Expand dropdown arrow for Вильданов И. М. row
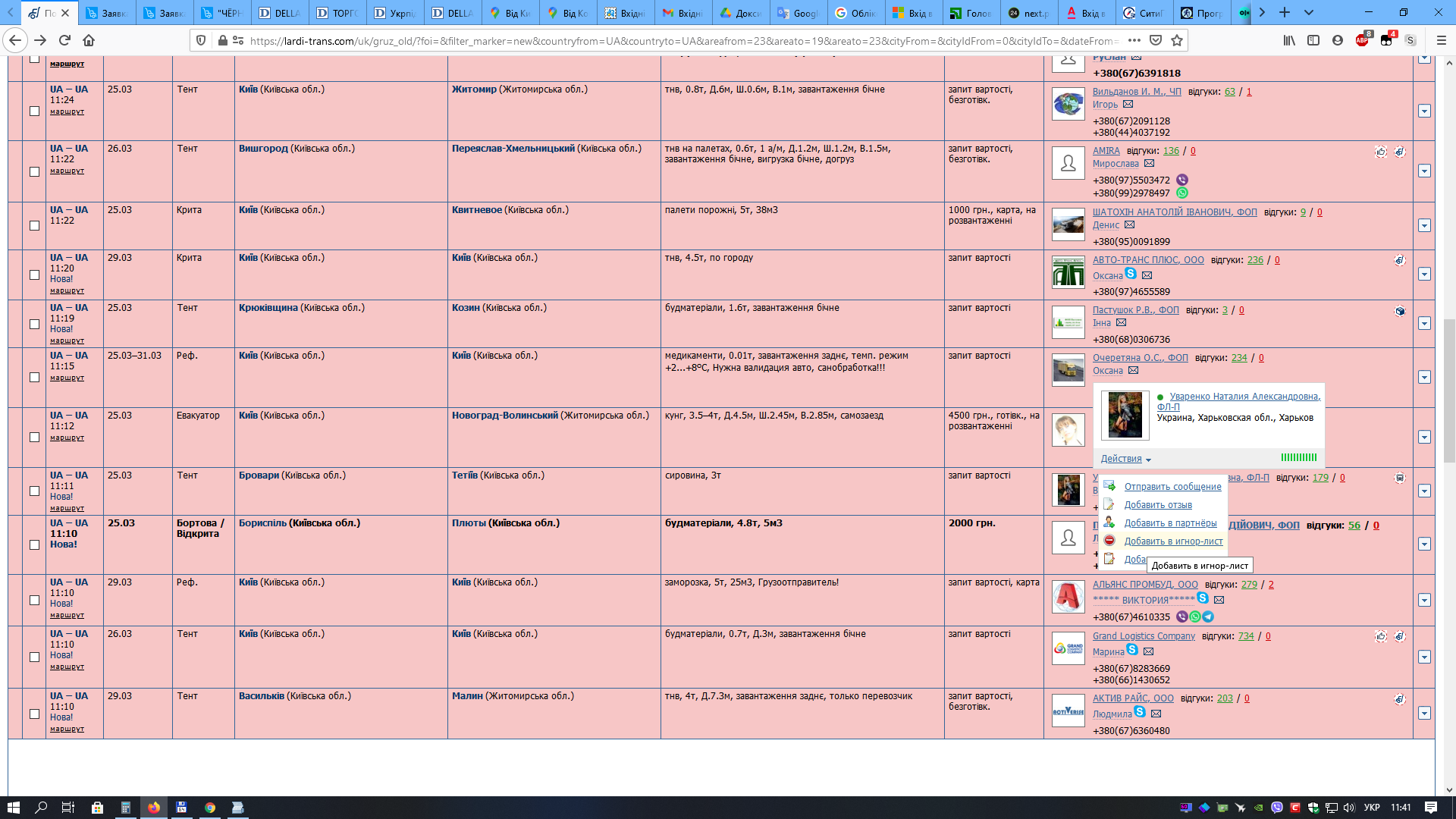Viewport: 1456px width, 819px height. 1424,111
